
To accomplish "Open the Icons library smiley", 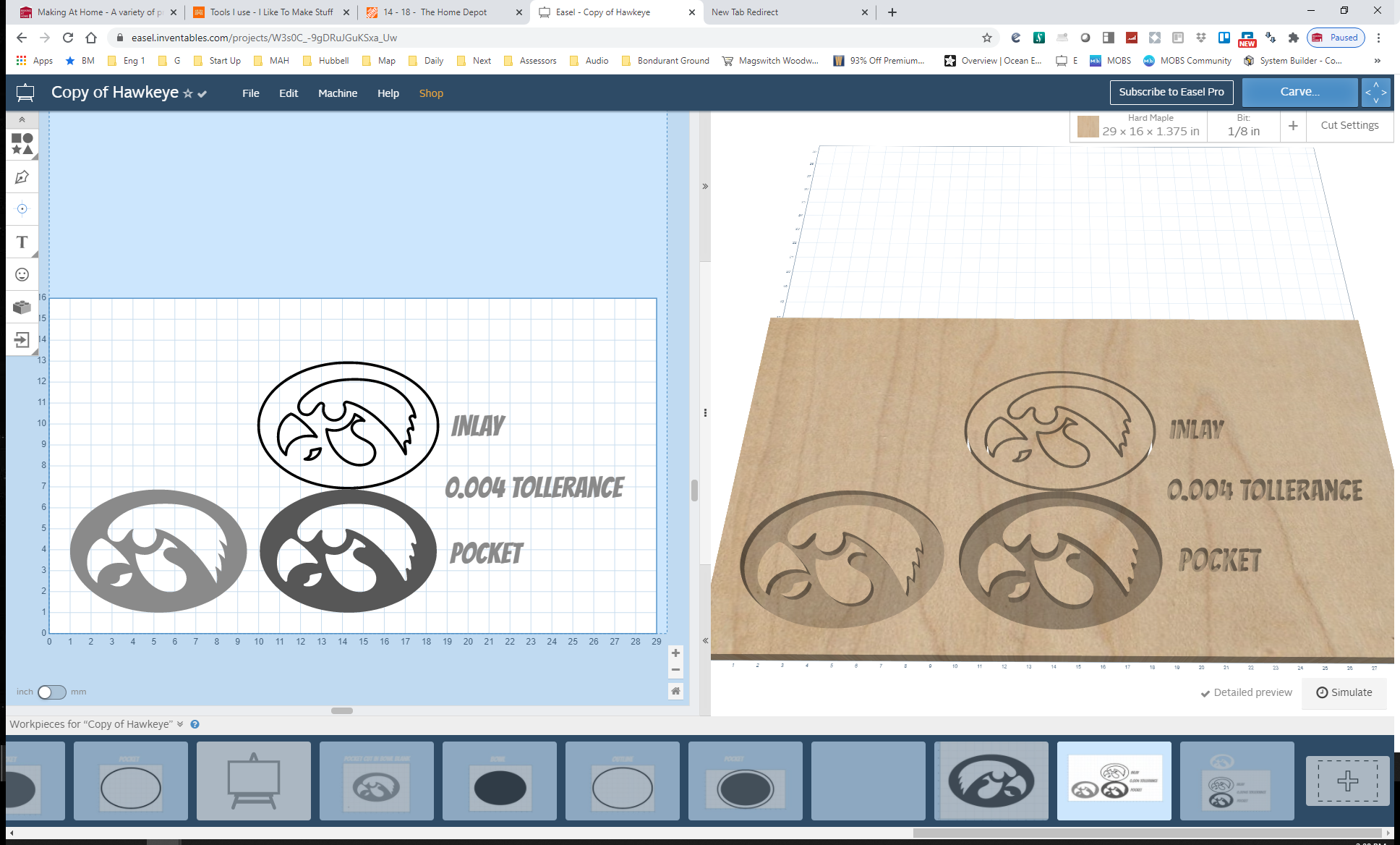I will (22, 274).
